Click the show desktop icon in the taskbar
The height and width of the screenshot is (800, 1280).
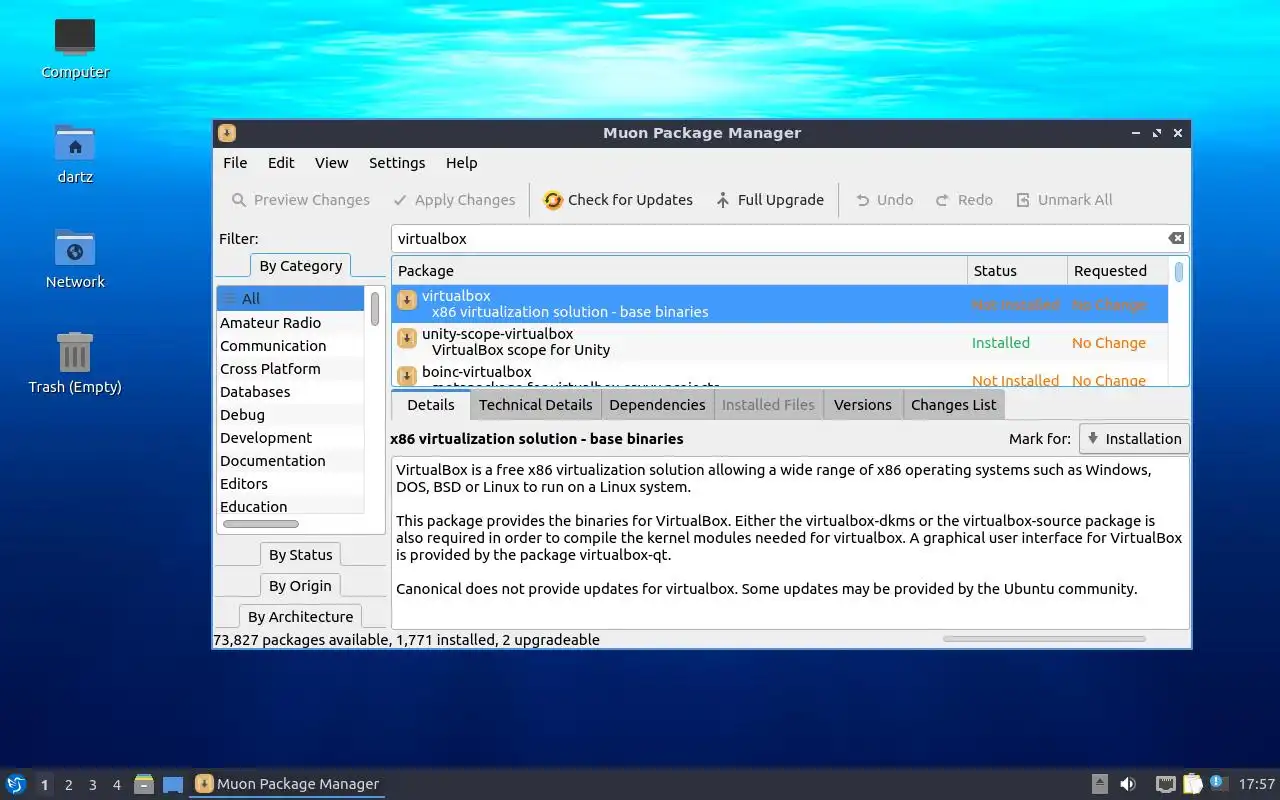coord(173,784)
